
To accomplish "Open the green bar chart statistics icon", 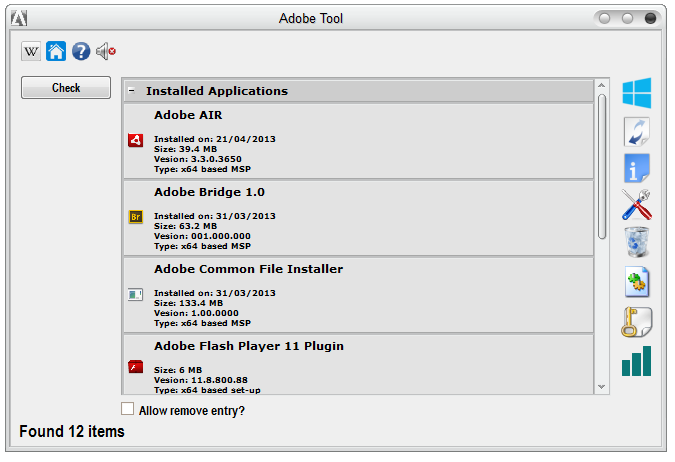I will tap(637, 361).
